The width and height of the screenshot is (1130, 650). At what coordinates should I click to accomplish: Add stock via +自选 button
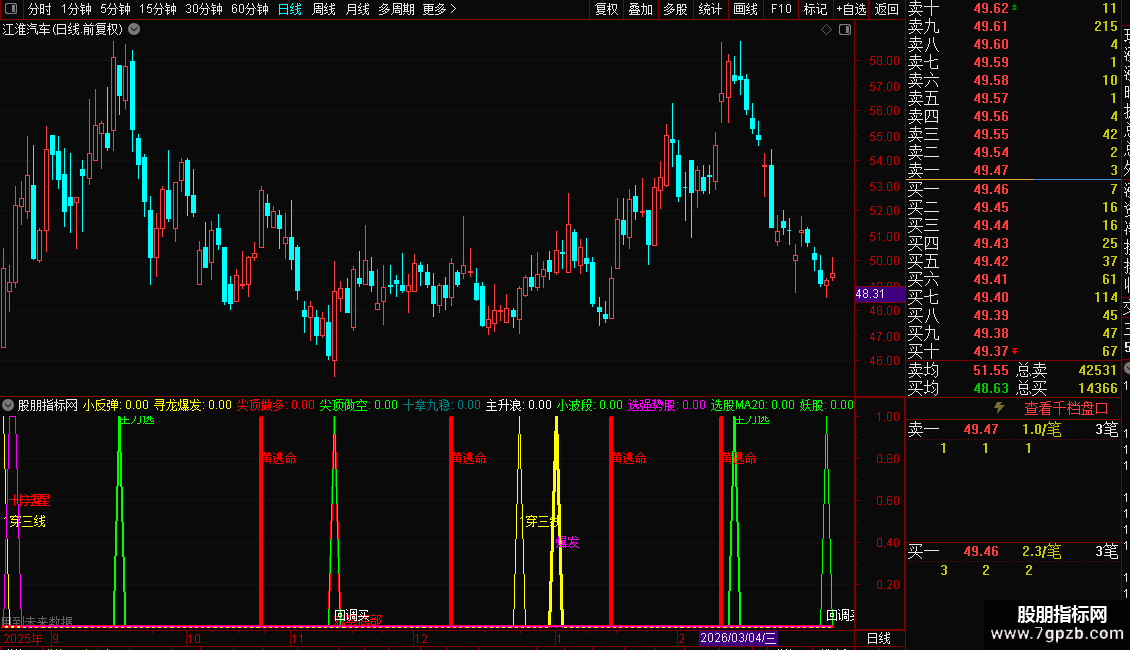(x=851, y=9)
